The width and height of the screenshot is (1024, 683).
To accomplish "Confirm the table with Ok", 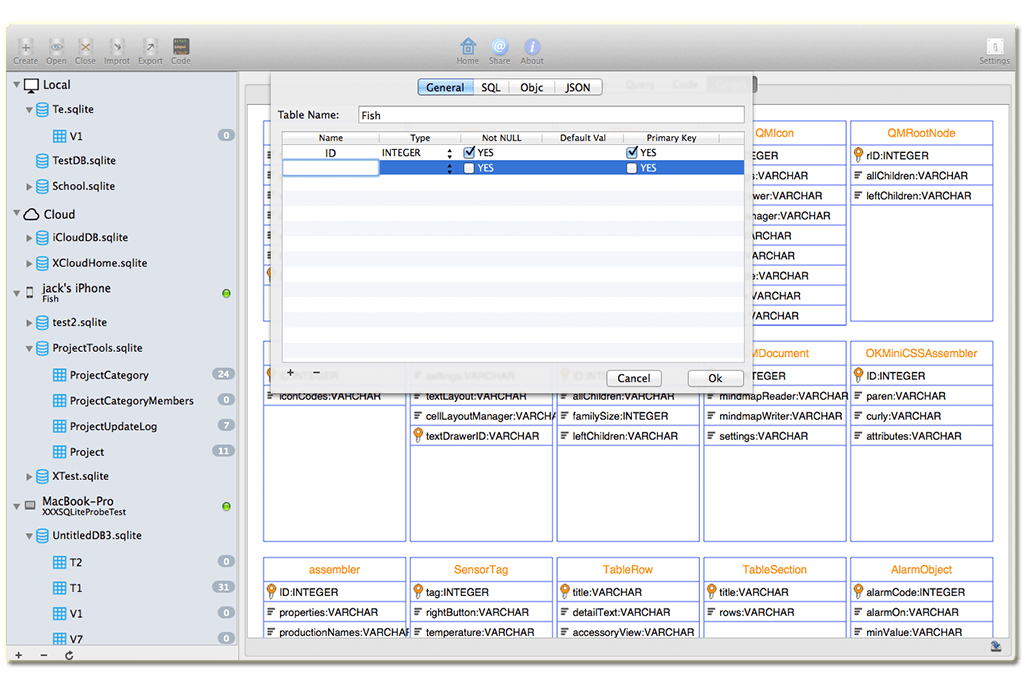I will click(x=715, y=378).
